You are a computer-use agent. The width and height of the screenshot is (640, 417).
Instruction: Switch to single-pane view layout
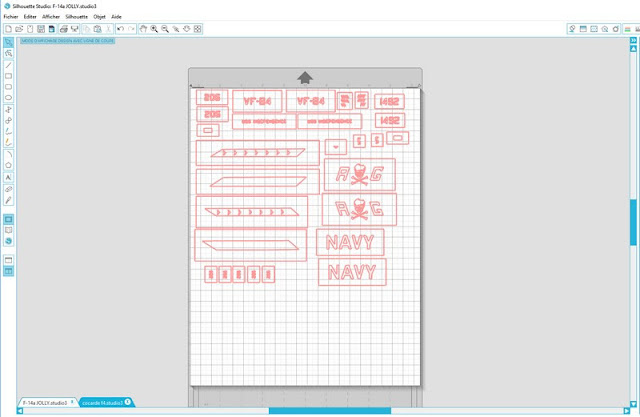9,260
